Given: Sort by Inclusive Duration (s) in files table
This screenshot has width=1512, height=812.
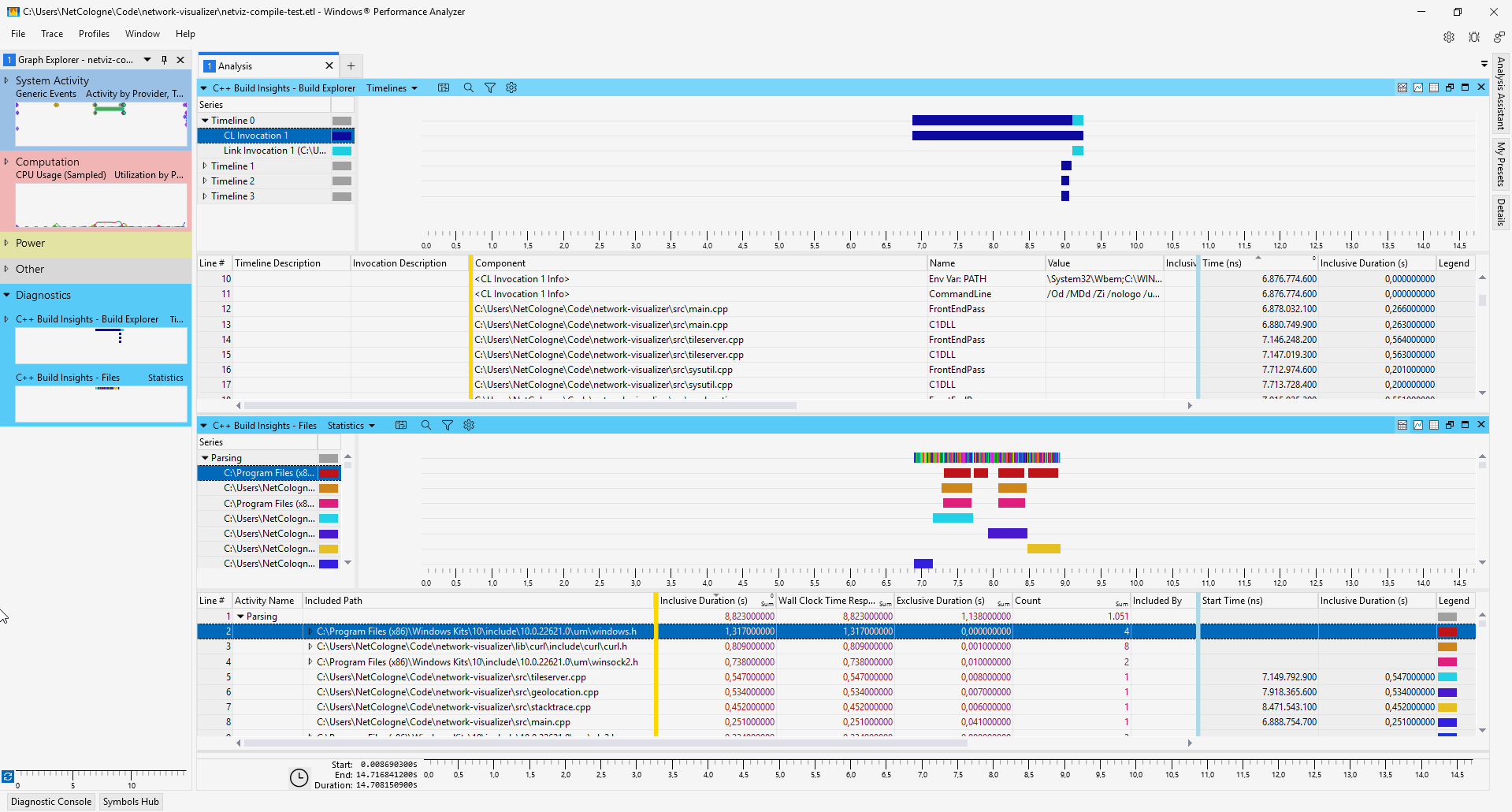Looking at the screenshot, I should [704, 601].
